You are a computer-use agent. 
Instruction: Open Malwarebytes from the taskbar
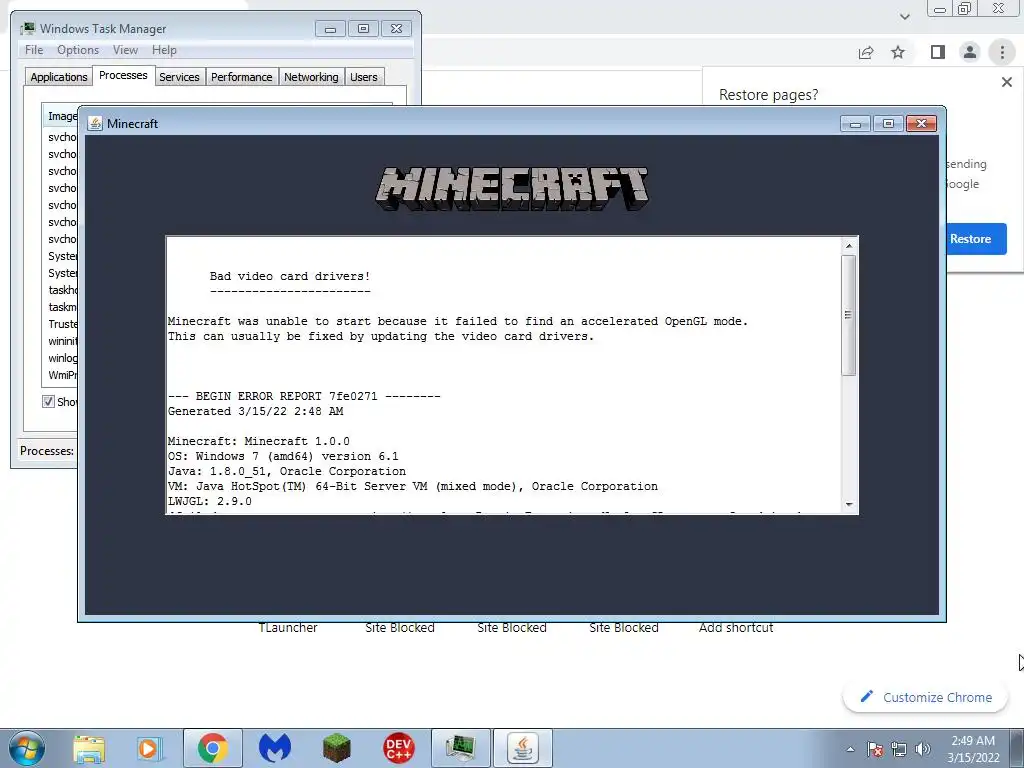pyautogui.click(x=274, y=748)
